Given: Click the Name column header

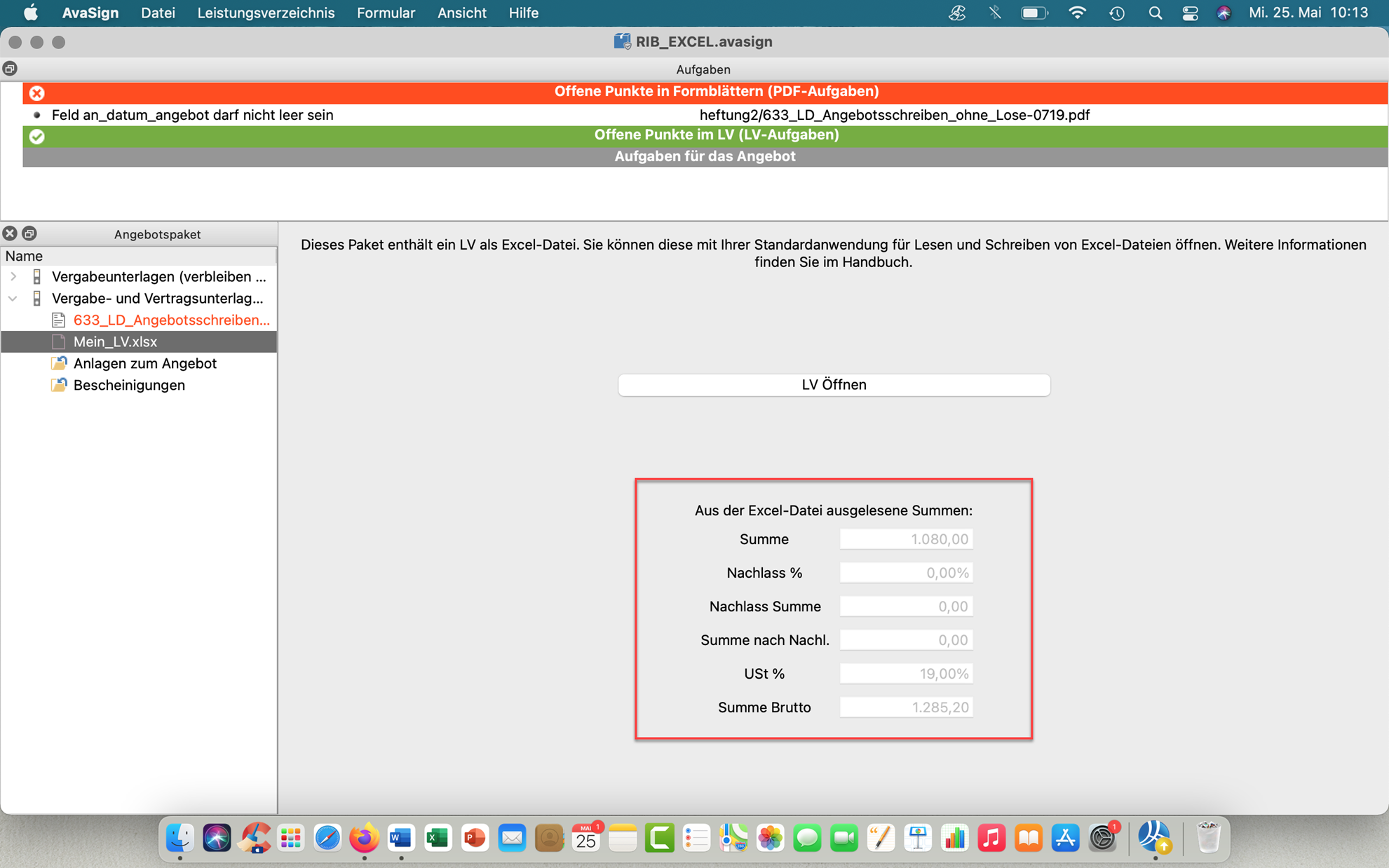Looking at the screenshot, I should (138, 256).
